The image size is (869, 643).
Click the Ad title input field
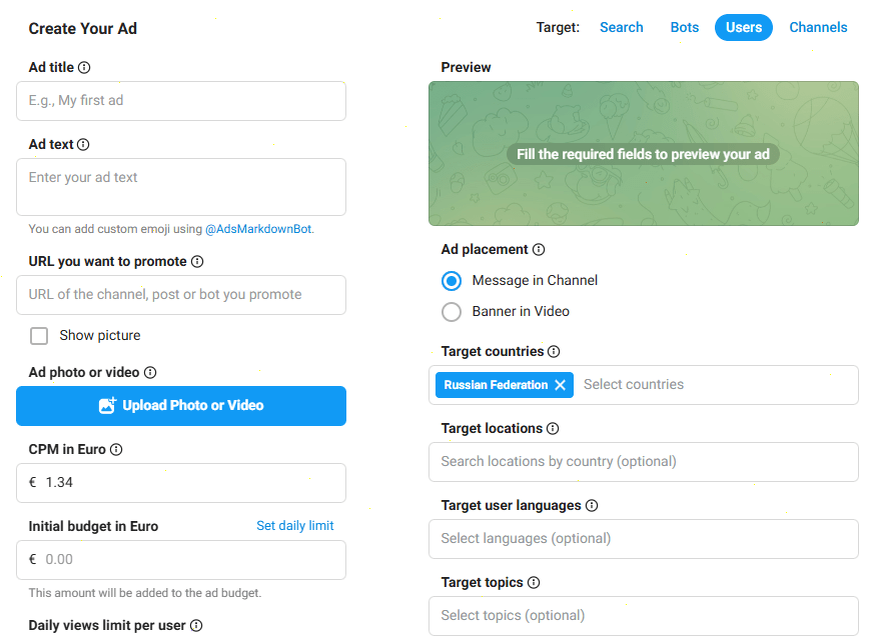pos(181,101)
